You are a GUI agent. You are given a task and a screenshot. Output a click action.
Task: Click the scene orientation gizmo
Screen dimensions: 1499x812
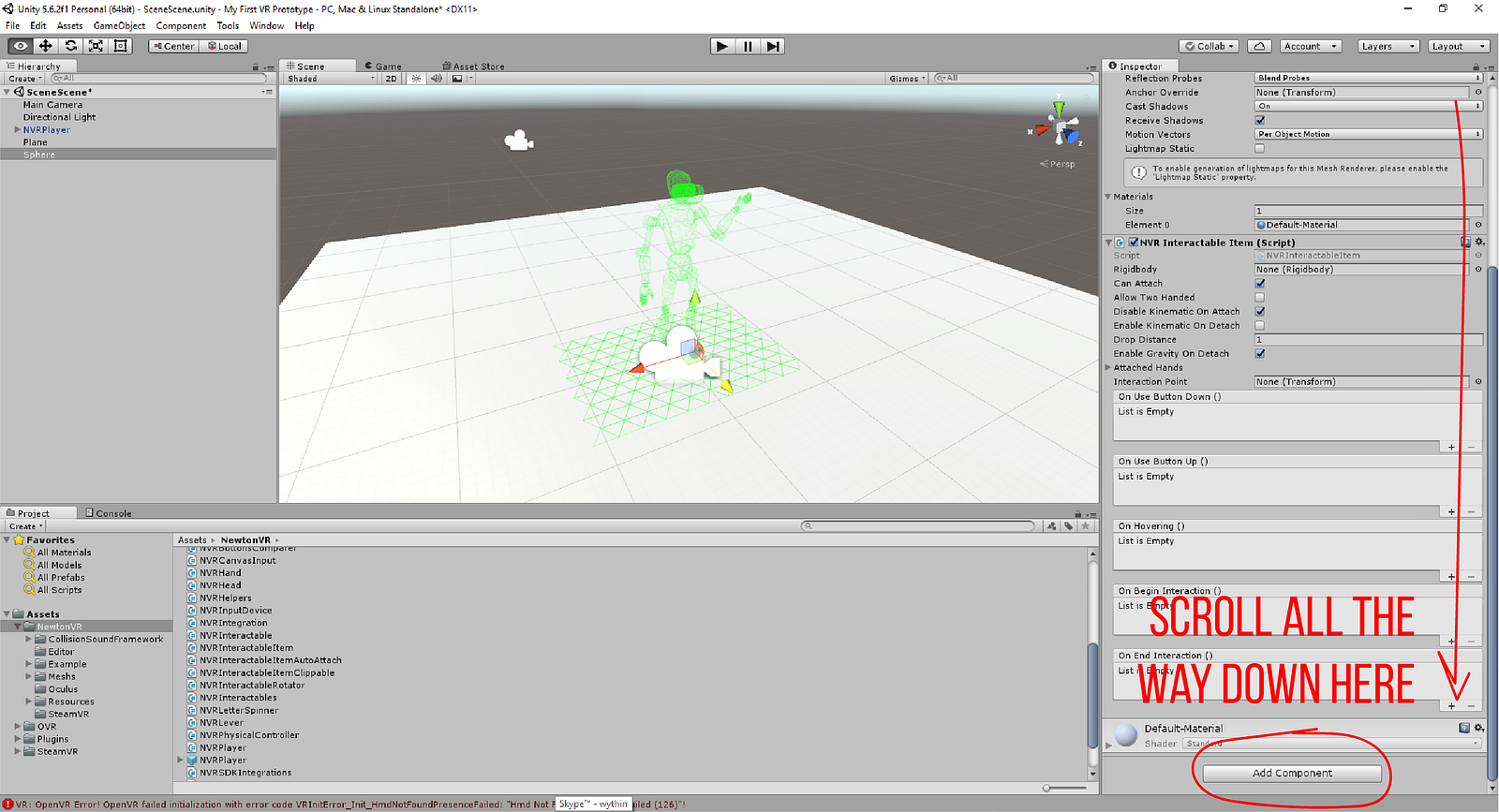point(1059,126)
